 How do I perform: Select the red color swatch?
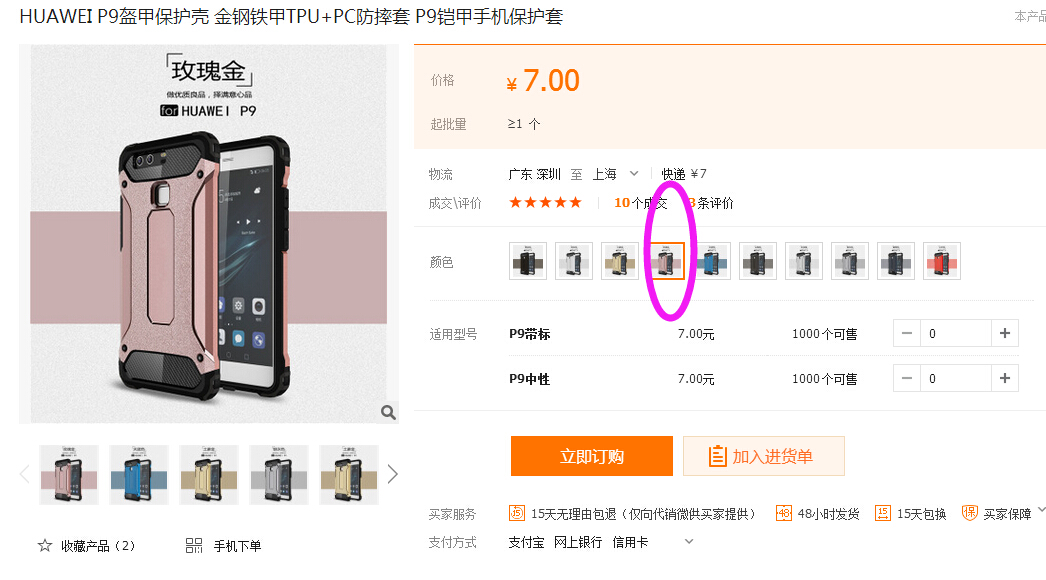941,261
